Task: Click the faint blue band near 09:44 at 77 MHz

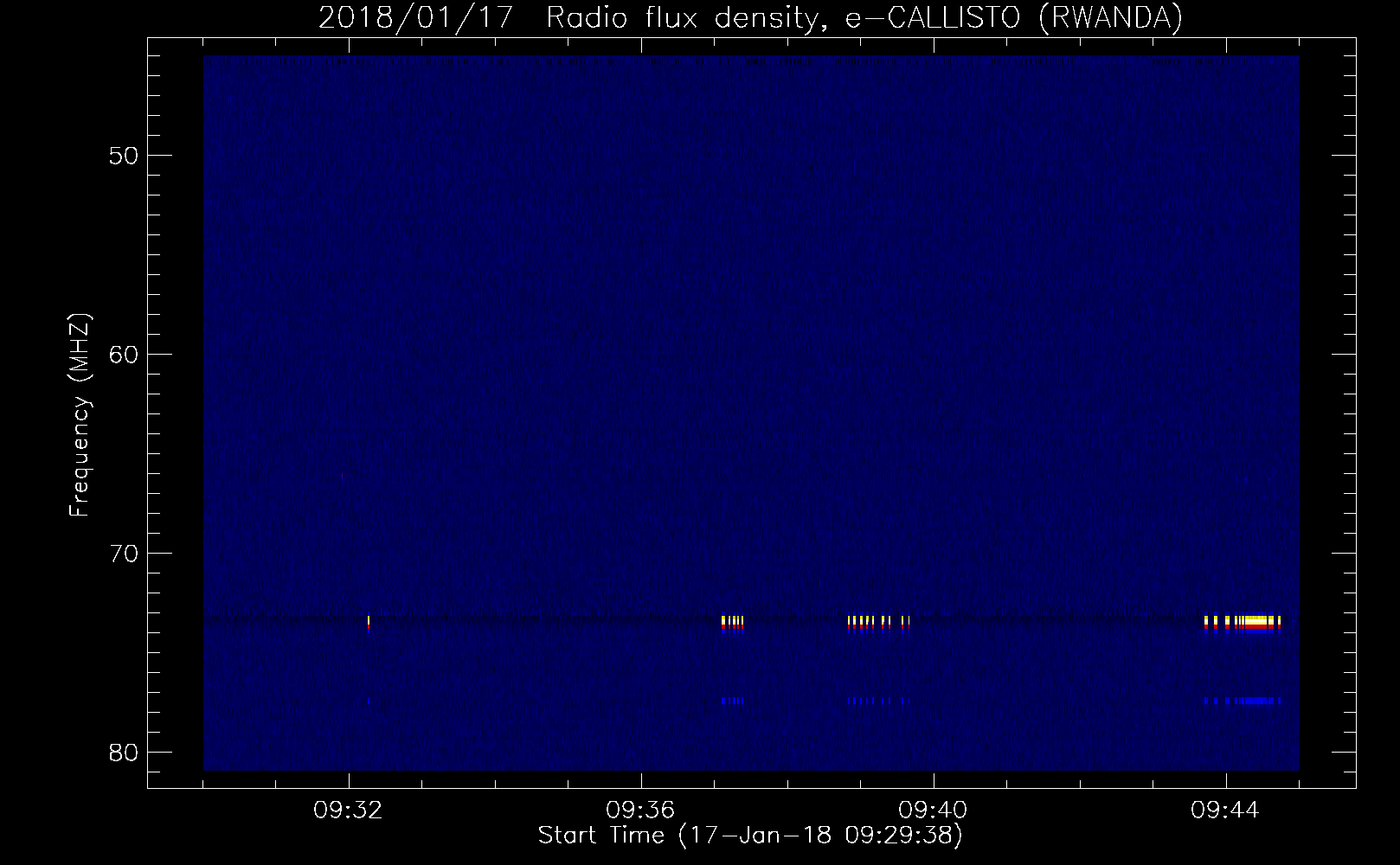Action: (1243, 701)
